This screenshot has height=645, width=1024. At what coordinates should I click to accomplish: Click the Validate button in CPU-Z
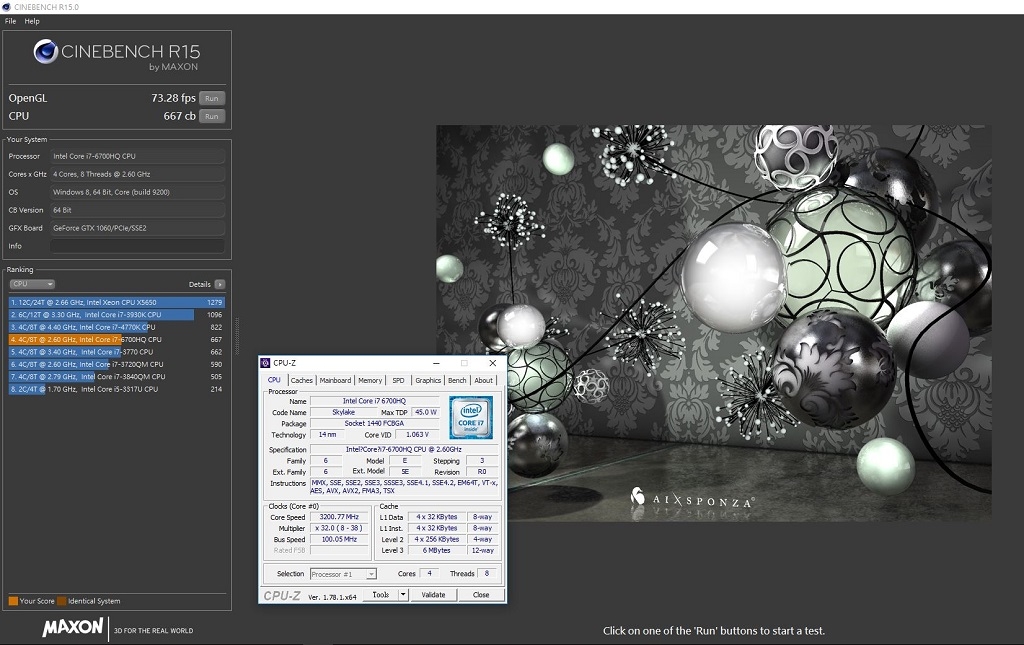(x=434, y=595)
